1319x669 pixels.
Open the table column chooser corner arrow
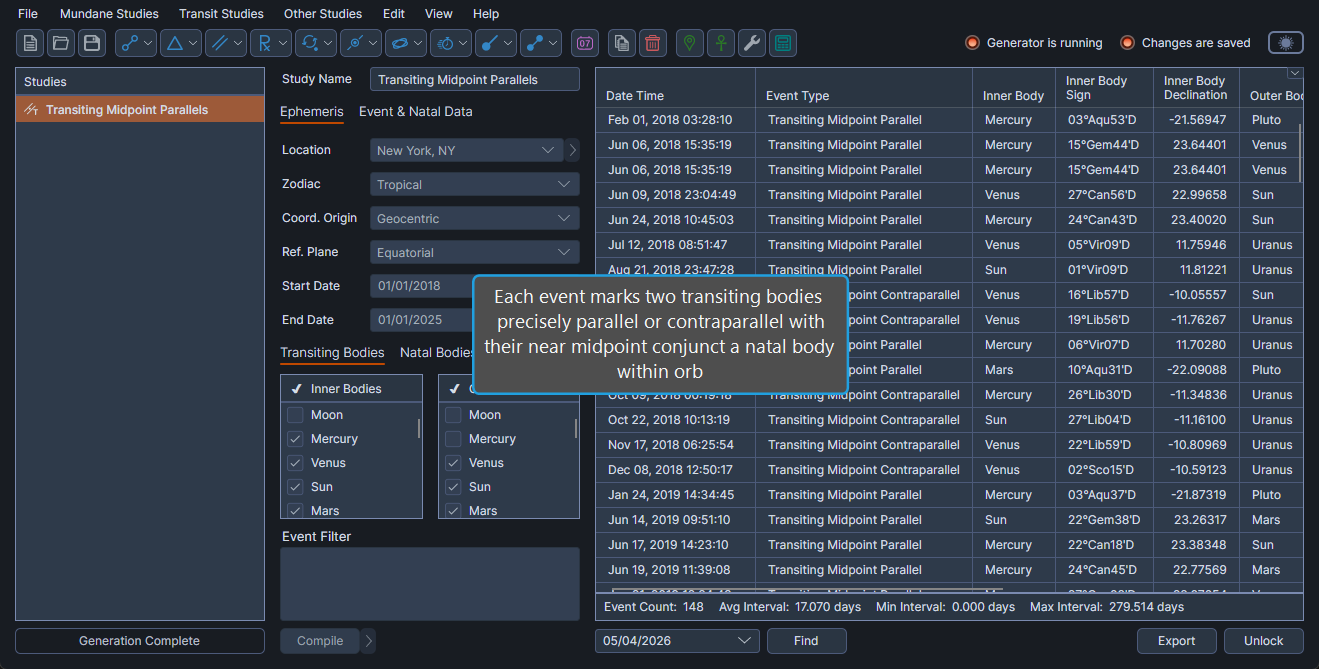[1295, 74]
